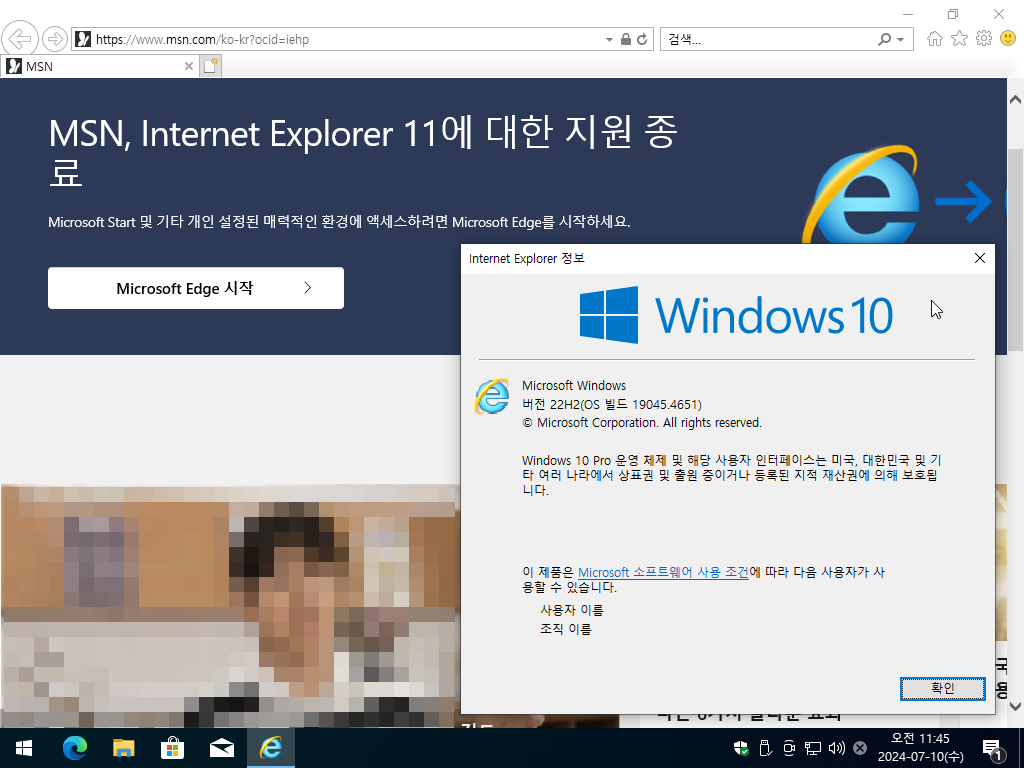The height and width of the screenshot is (768, 1024).
Task: Click the safely remove hardware tray icon
Action: [x=765, y=748]
